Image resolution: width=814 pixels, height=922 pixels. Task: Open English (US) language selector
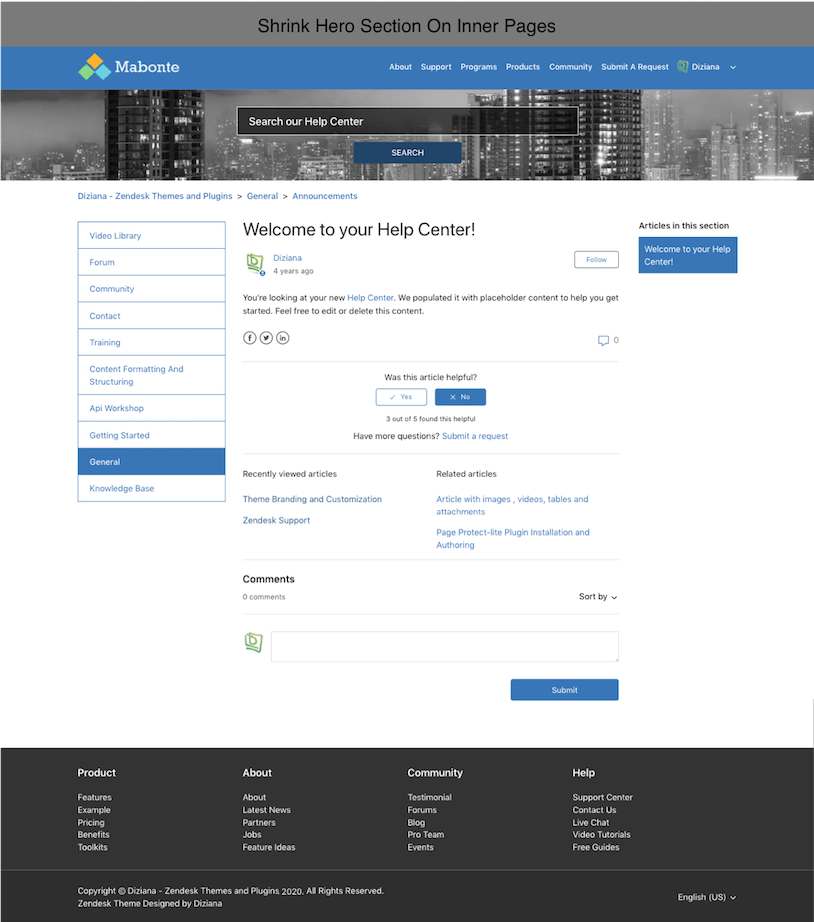click(x=706, y=897)
